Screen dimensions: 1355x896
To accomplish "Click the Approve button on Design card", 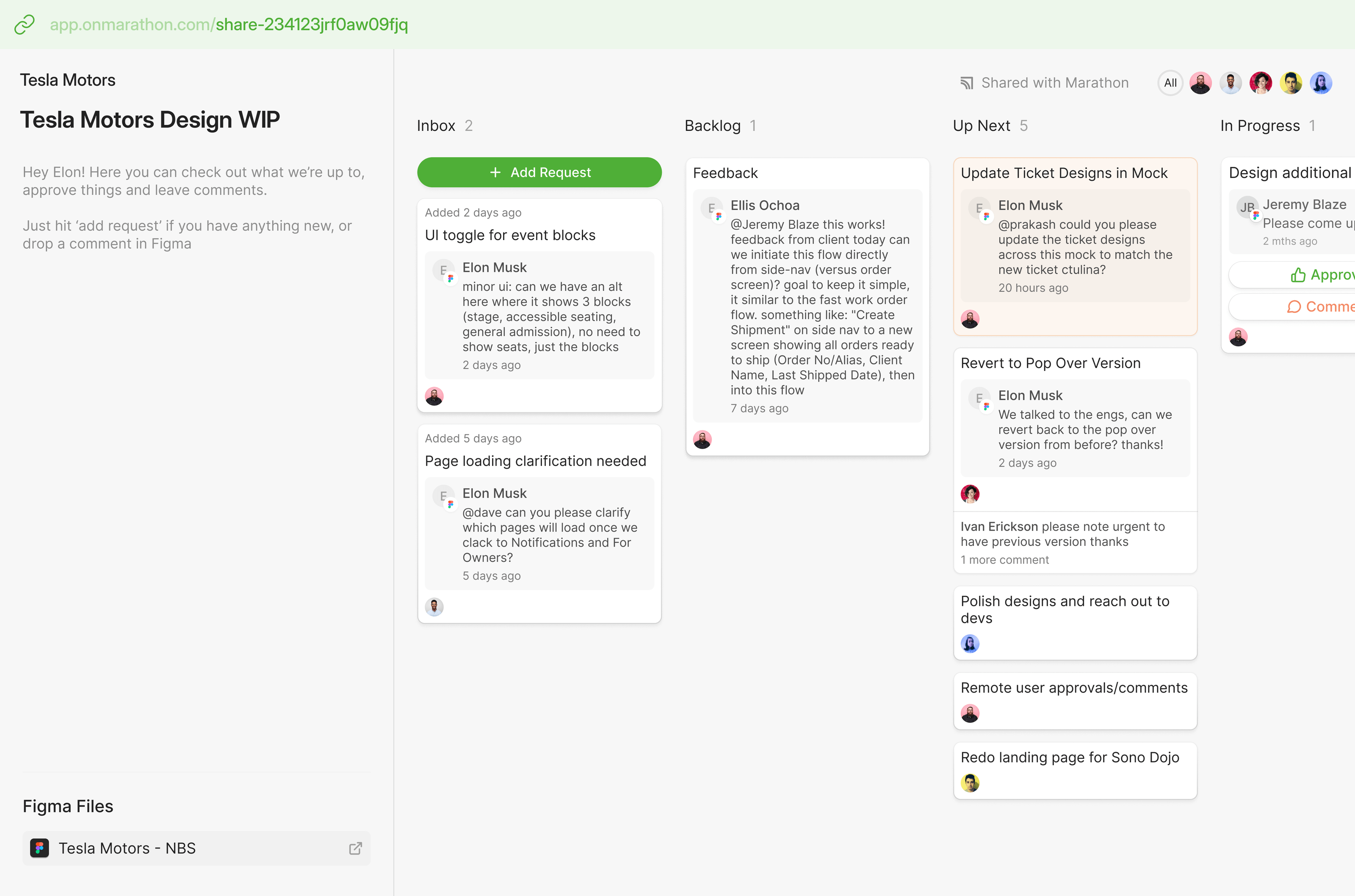I will point(1319,275).
